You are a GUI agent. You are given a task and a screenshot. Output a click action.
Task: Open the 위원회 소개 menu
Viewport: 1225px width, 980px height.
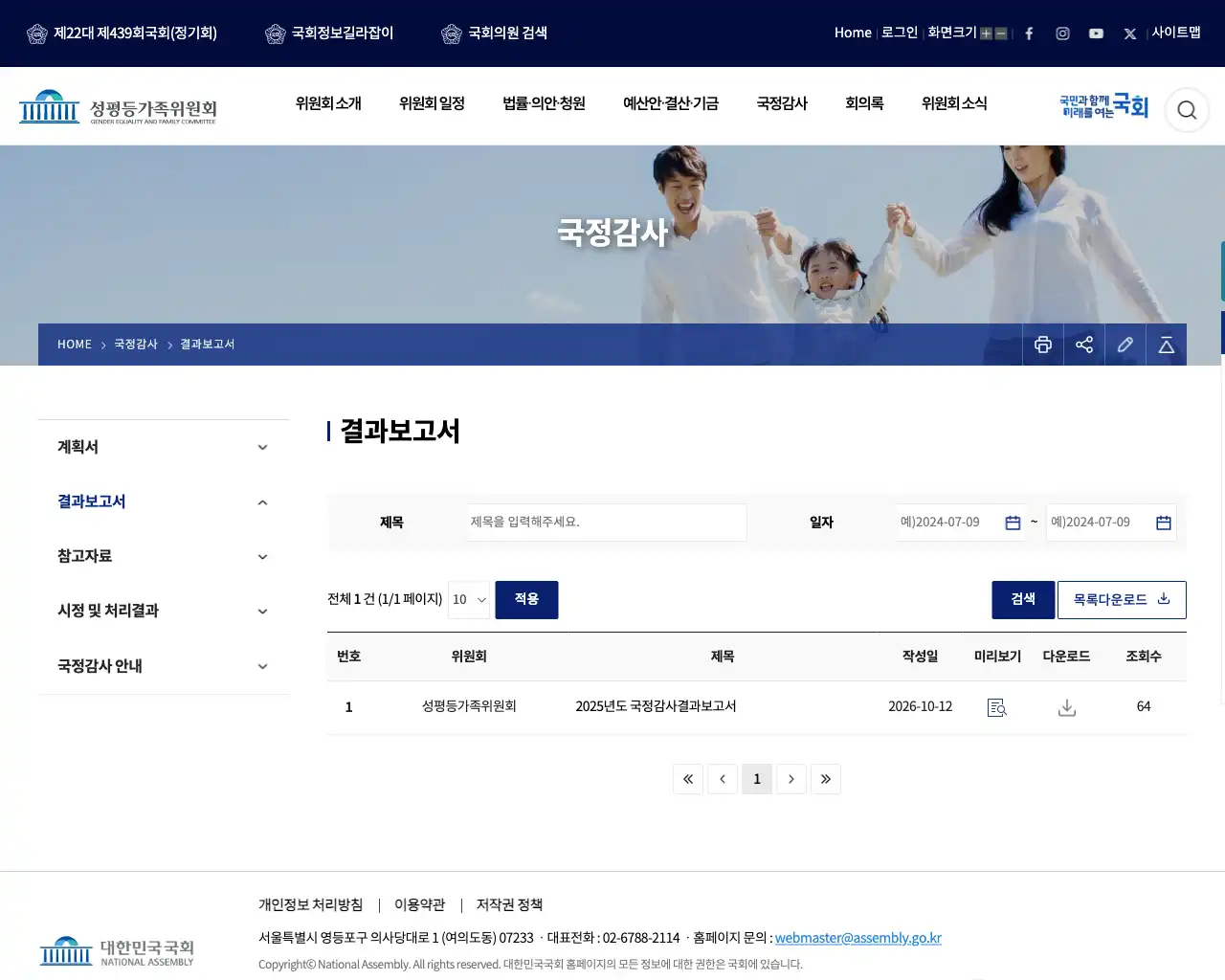point(328,103)
